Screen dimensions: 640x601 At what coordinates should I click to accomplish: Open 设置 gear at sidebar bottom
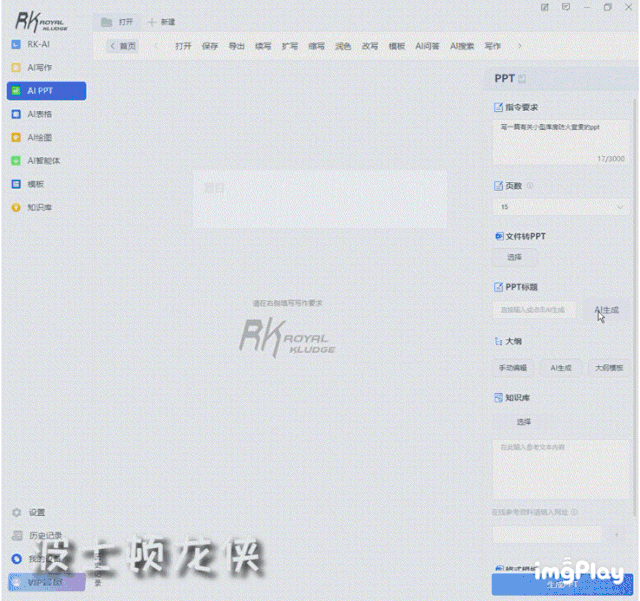(29, 512)
